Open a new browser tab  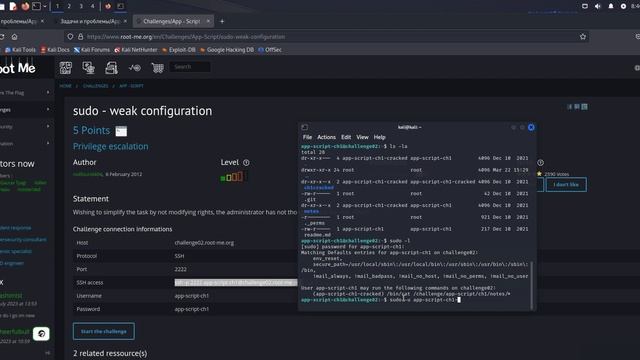(x=222, y=21)
